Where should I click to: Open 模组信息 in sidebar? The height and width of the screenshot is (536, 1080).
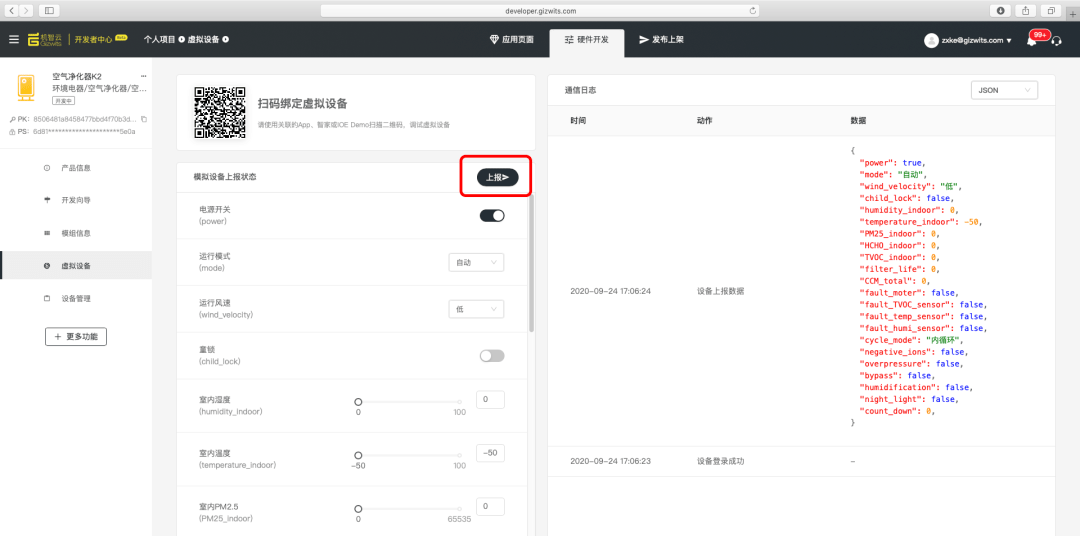(x=76, y=233)
